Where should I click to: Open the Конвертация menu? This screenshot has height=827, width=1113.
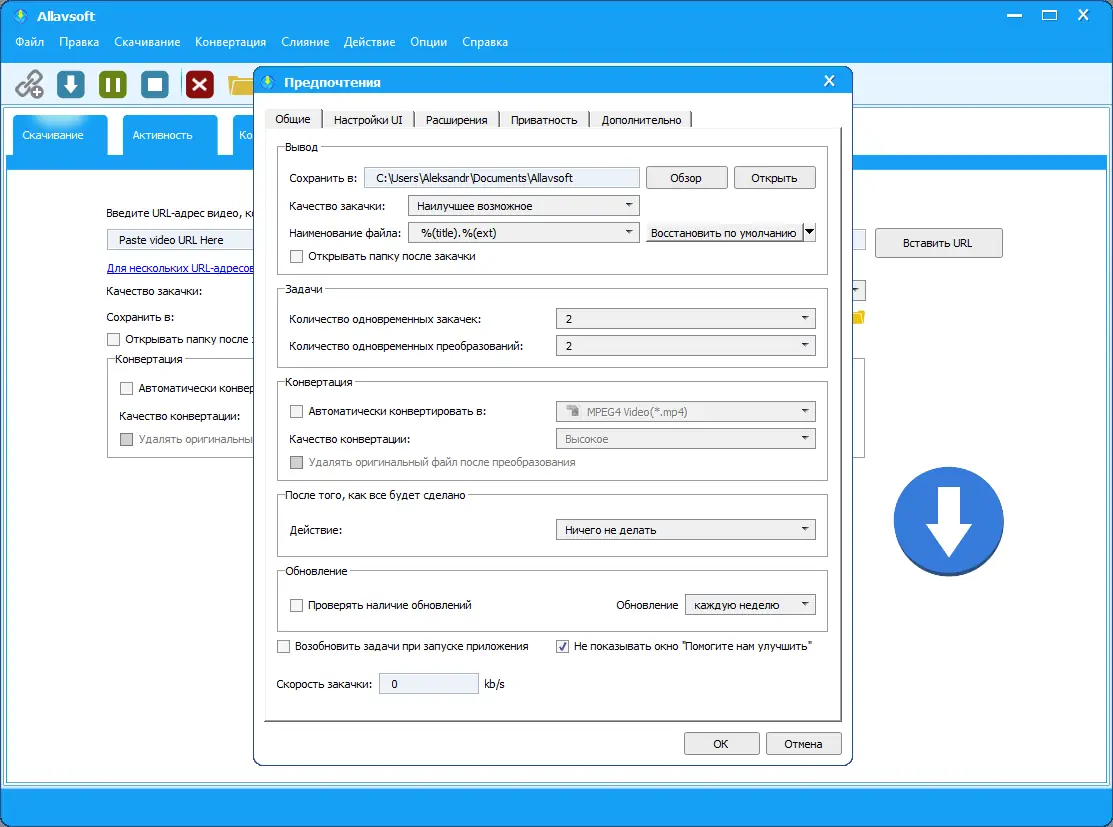click(231, 42)
